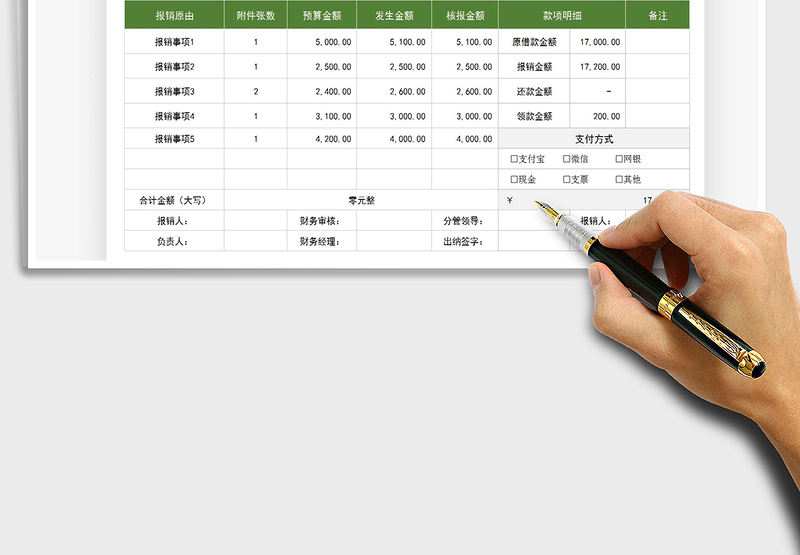Select the 出纳签字 label cell
This screenshot has height=555, width=800.
[463, 242]
